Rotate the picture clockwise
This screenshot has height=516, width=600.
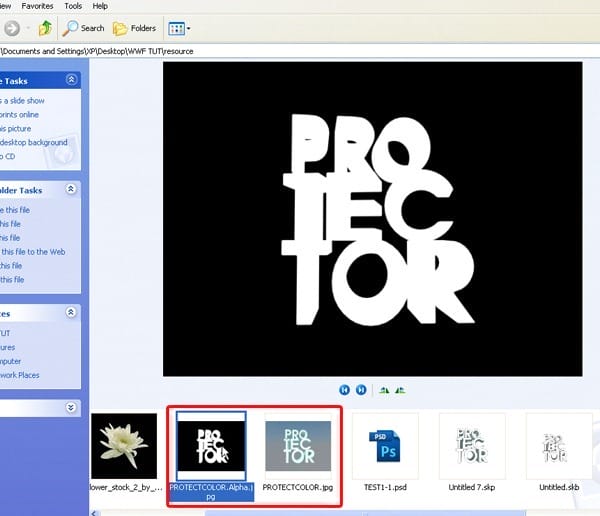coord(384,390)
